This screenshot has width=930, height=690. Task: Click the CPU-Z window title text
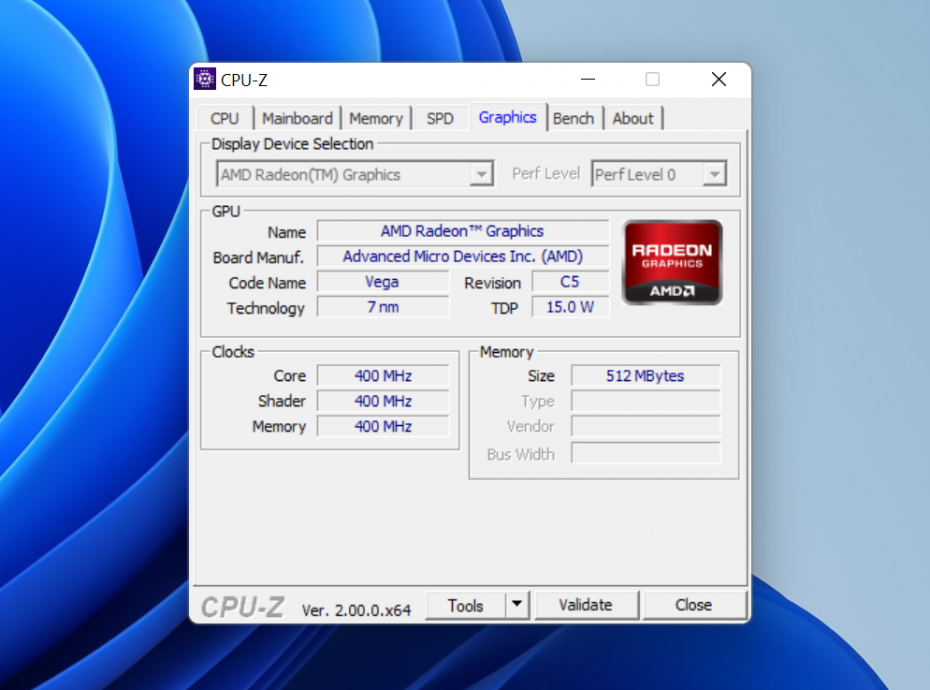pyautogui.click(x=244, y=80)
